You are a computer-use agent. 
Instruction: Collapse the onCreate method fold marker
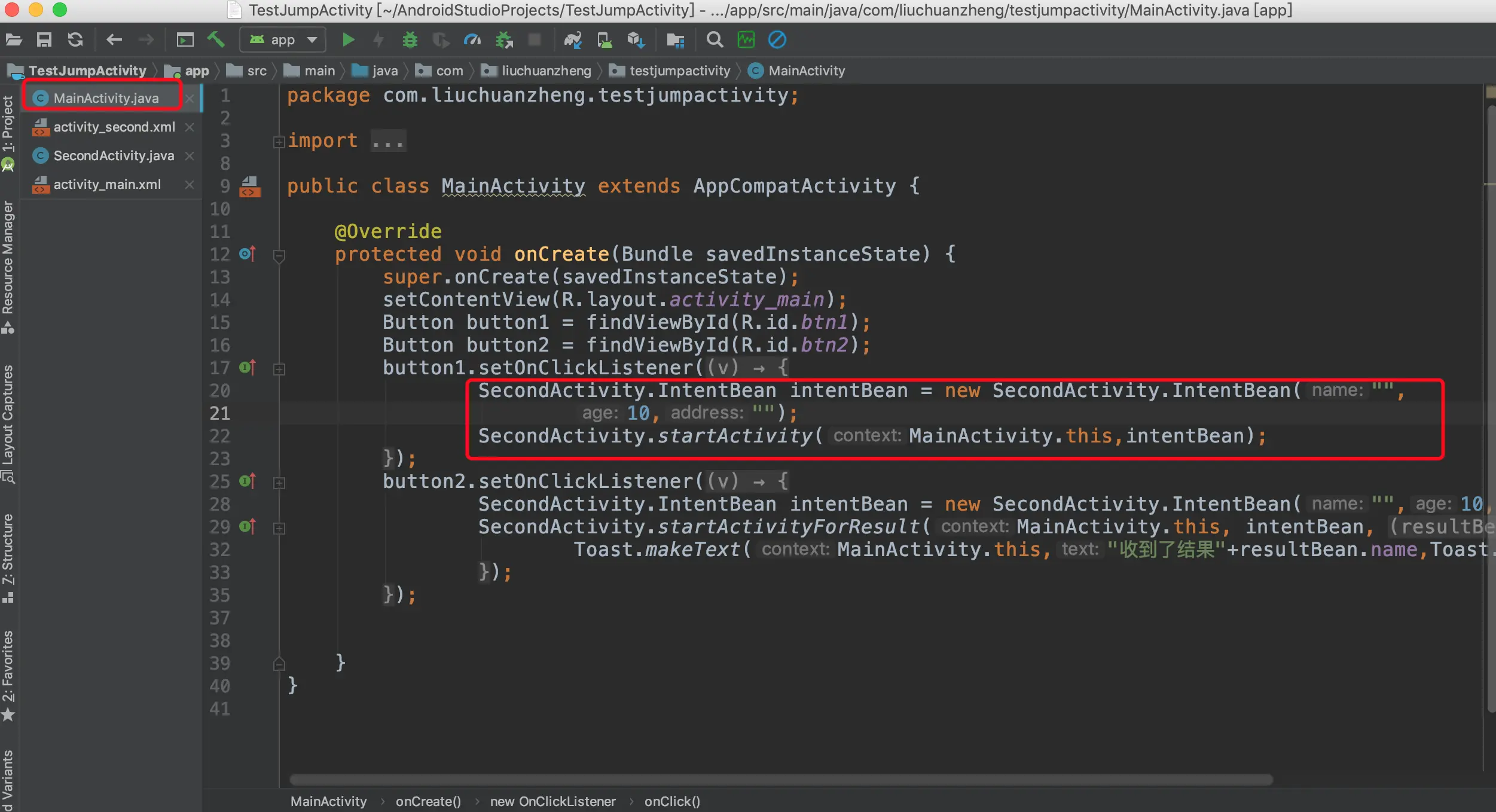click(x=279, y=255)
